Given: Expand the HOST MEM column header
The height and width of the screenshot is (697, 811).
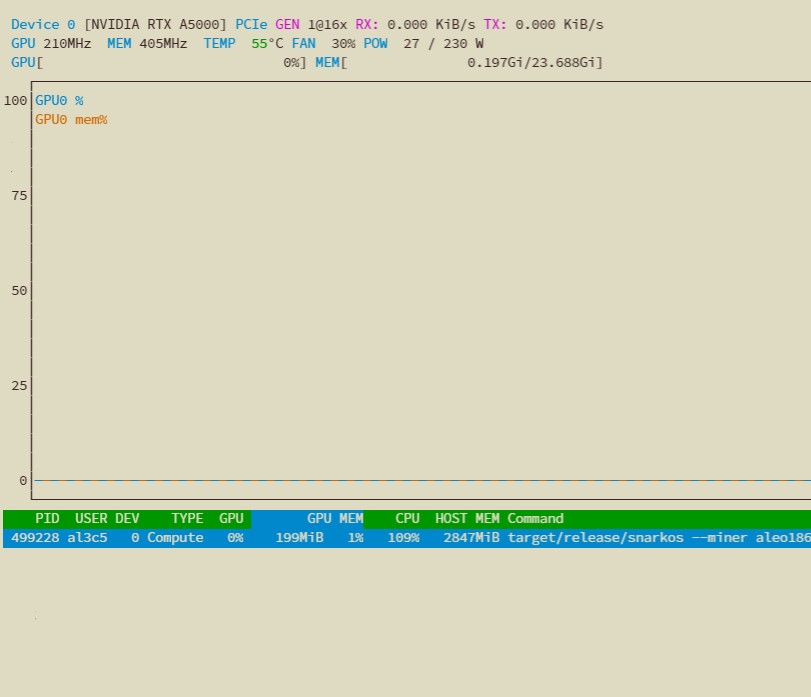Looking at the screenshot, I should click(466, 518).
